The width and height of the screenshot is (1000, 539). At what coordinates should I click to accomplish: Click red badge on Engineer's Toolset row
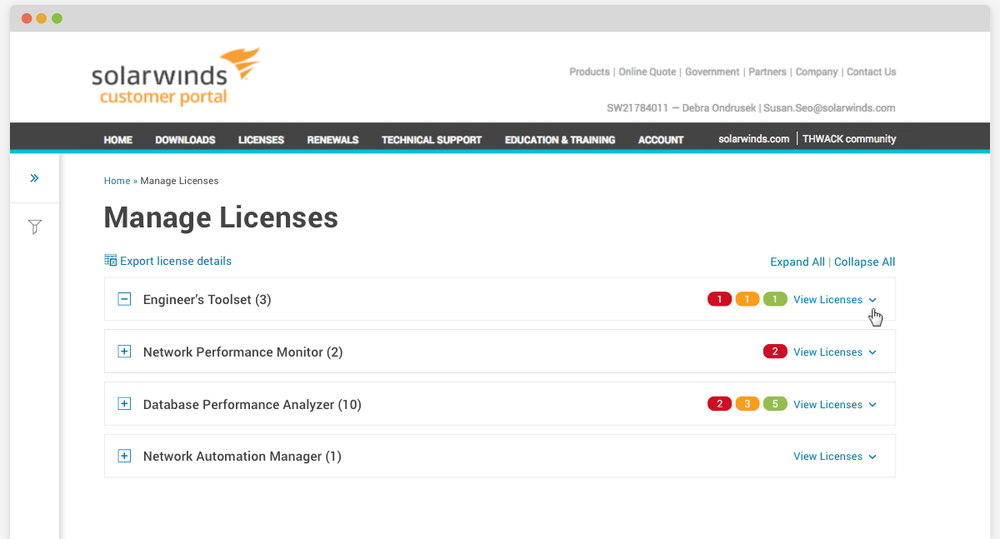pos(719,299)
